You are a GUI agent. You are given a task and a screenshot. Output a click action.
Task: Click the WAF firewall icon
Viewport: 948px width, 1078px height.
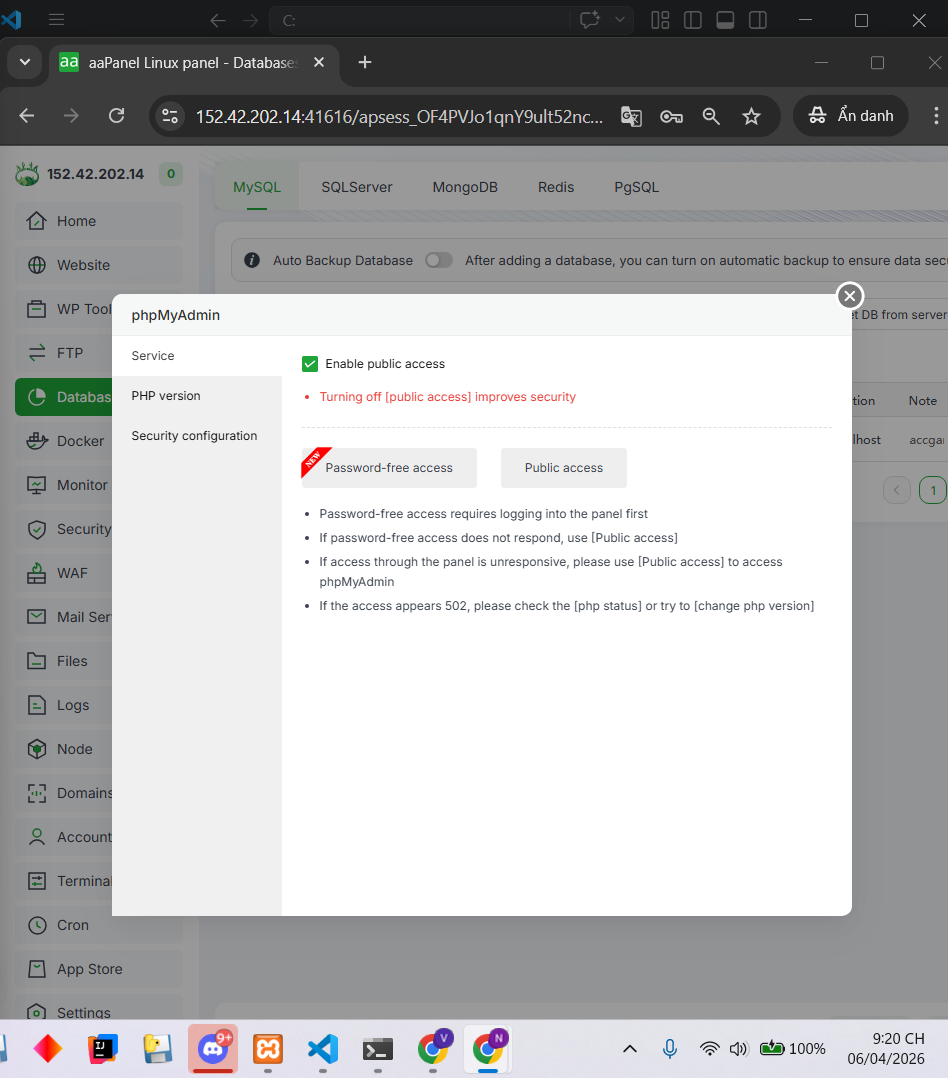pos(37,573)
